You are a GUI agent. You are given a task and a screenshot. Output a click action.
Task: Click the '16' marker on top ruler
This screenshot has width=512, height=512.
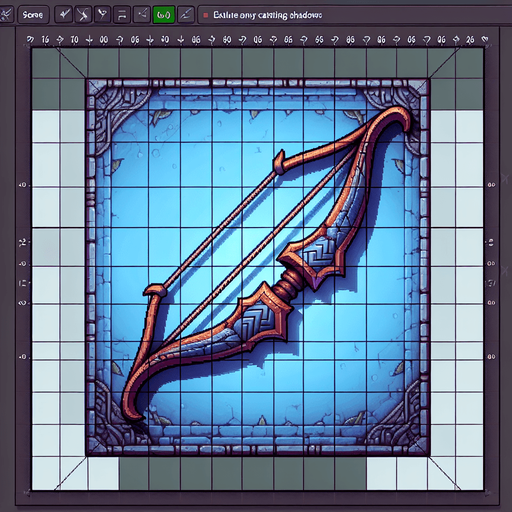tap(45, 40)
